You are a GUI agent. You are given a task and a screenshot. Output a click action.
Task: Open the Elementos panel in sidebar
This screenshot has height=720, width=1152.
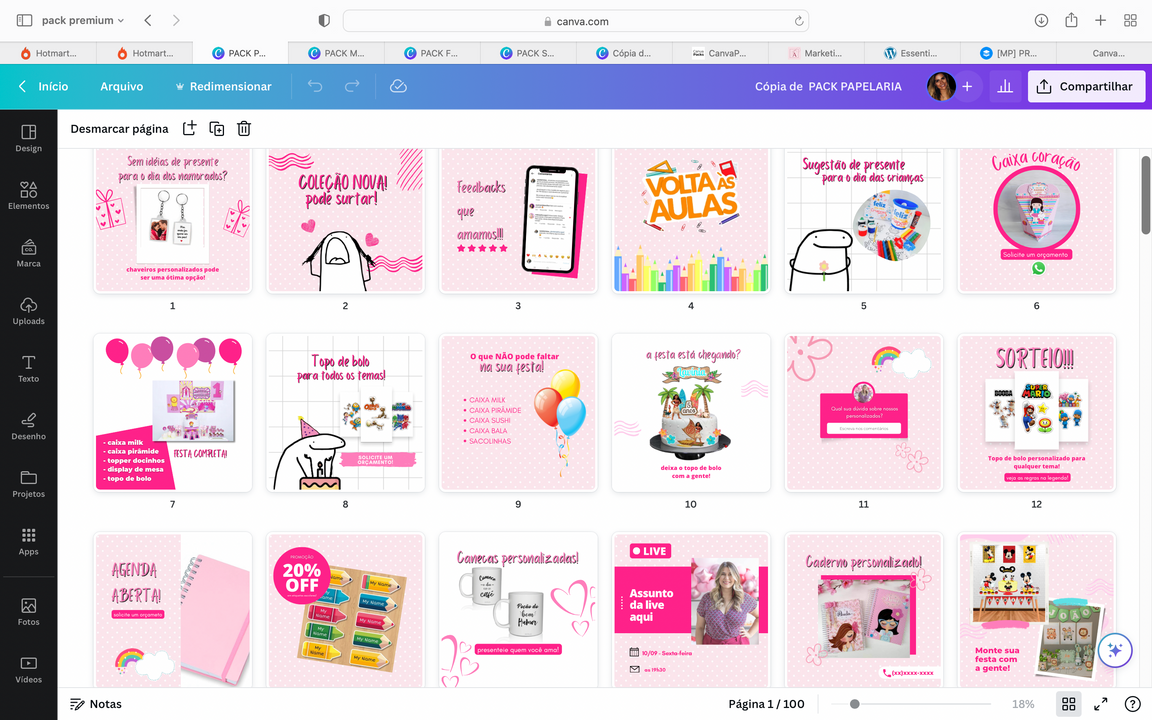pos(28,195)
